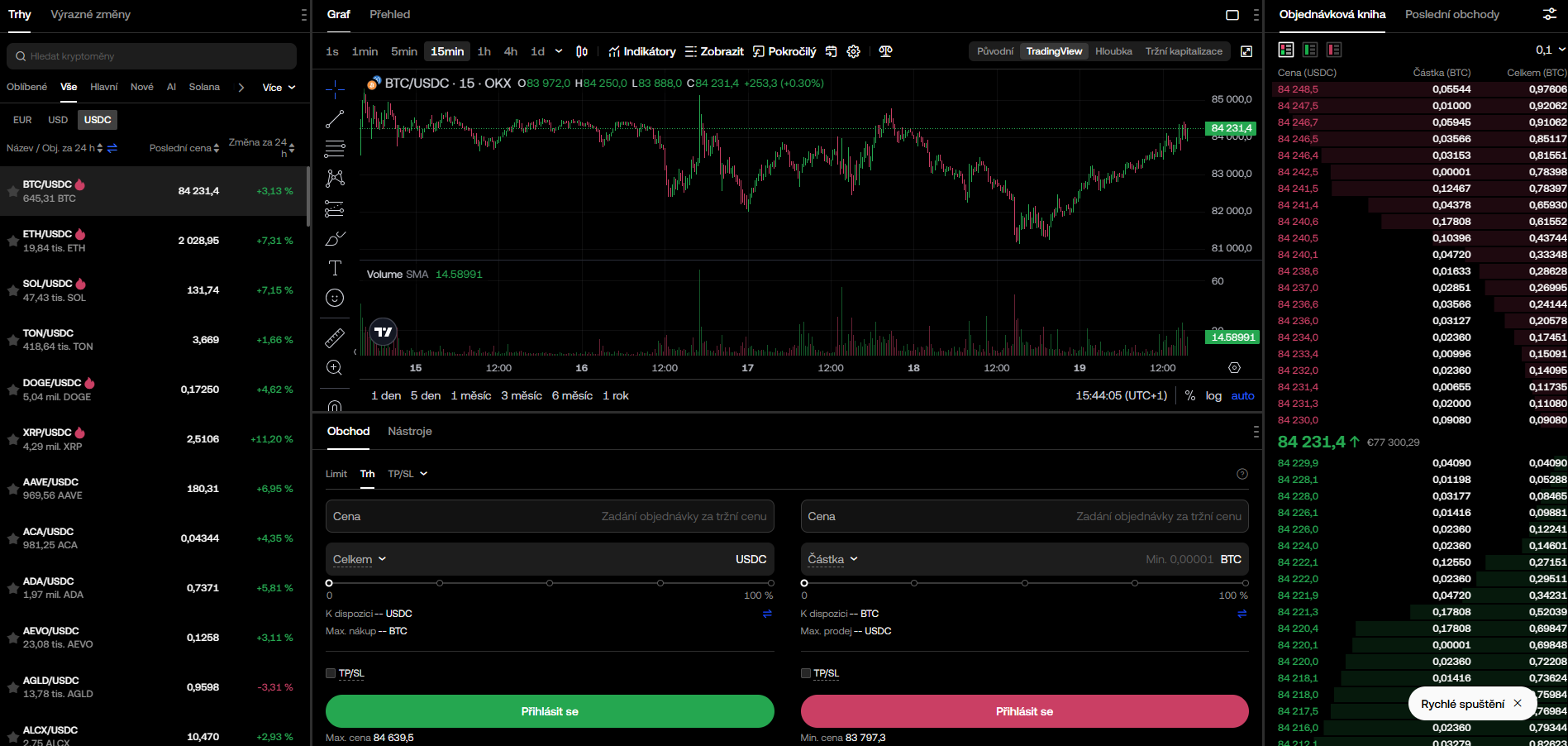Select the text annotation tool
The width and height of the screenshot is (1568, 746).
pos(335,268)
